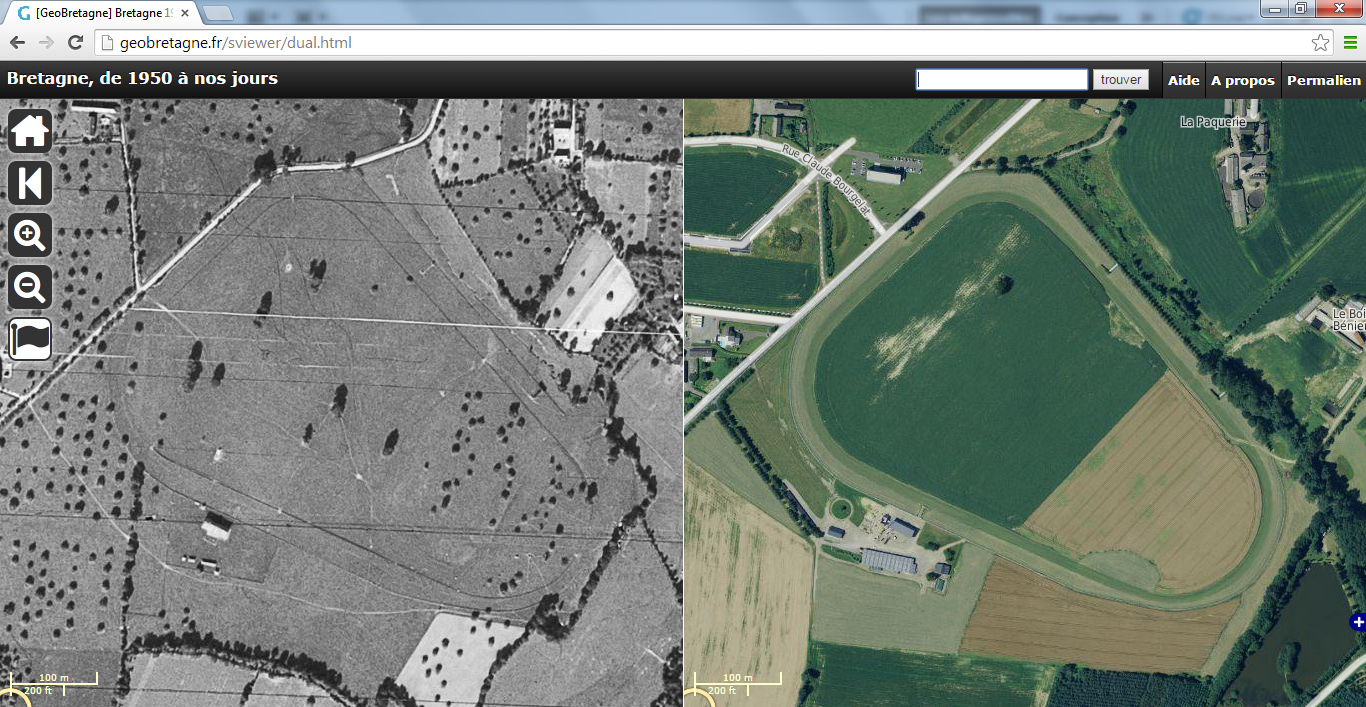Open the Chrome menu (green hamburger icon)
Viewport: 1366px width, 707px height.
[1350, 43]
